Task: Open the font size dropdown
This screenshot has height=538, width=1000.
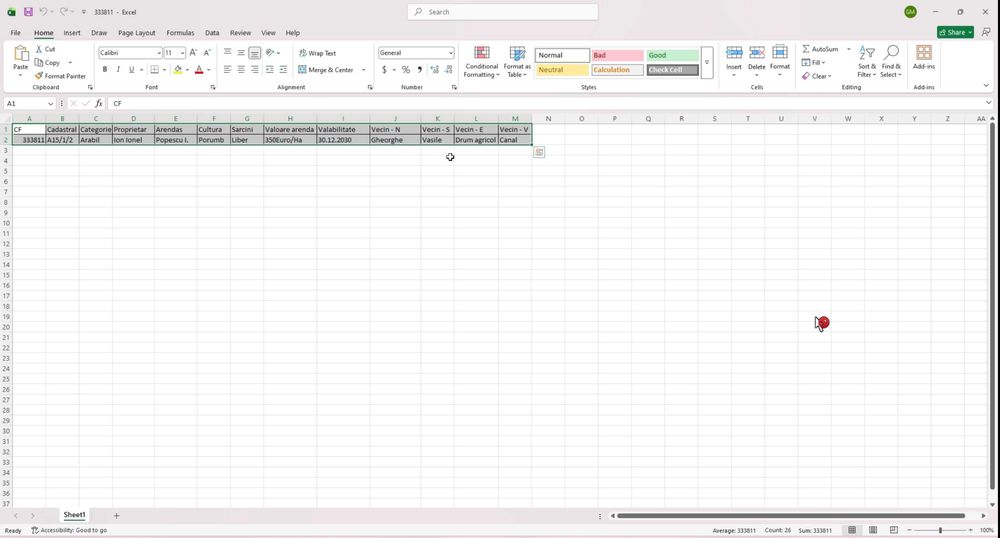Action: (x=182, y=53)
